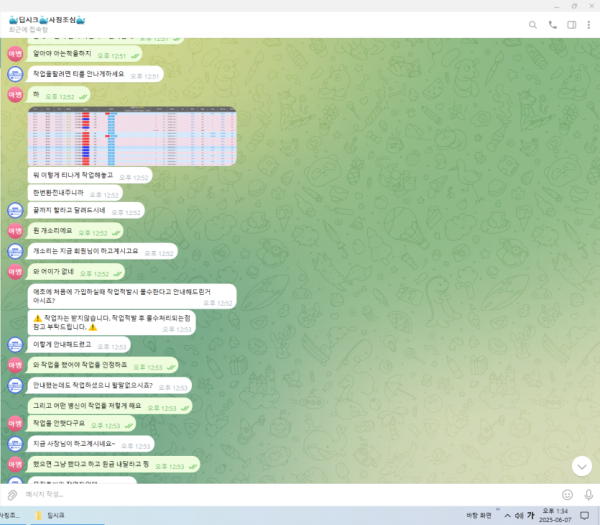This screenshot has height=525, width=600.
Task: Click the taskbar clock showing 오후 1:34
Action: [555, 515]
